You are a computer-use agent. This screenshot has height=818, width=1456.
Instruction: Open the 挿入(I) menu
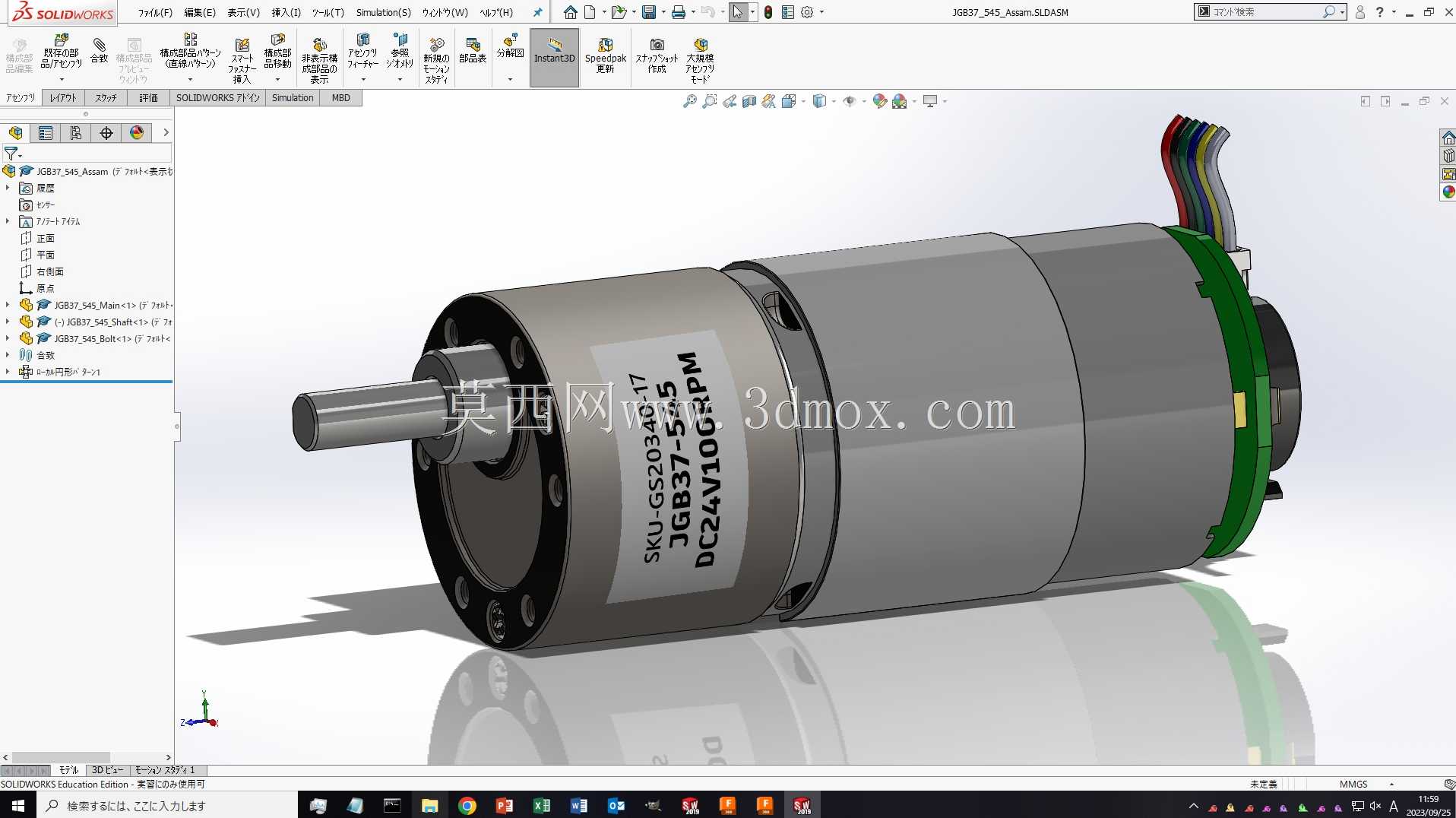pyautogui.click(x=286, y=12)
